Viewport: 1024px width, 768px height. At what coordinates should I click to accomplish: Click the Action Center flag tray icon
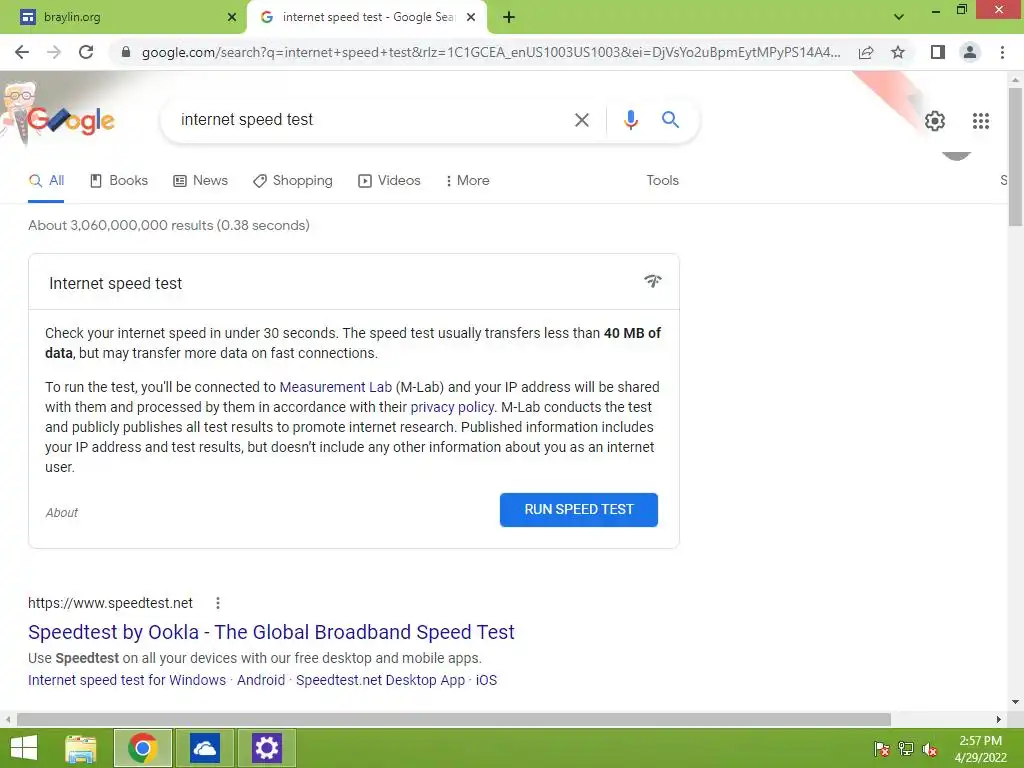click(881, 748)
